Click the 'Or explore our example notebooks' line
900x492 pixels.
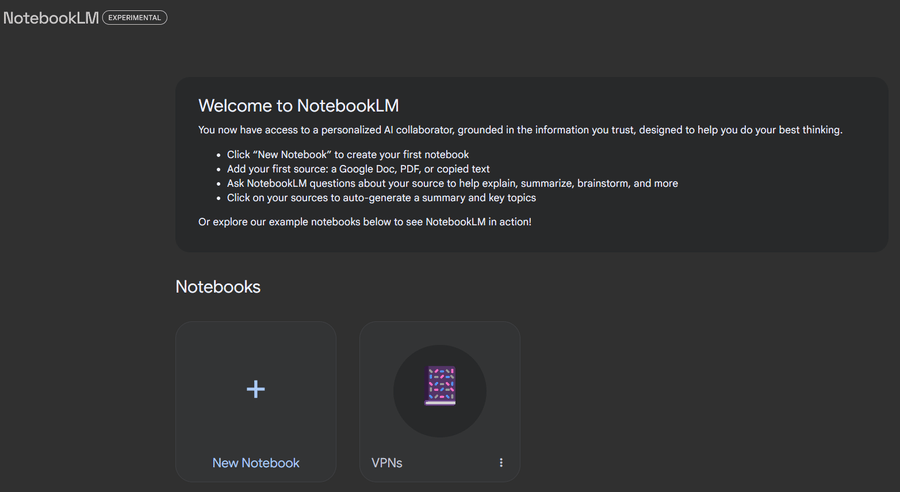coord(365,221)
